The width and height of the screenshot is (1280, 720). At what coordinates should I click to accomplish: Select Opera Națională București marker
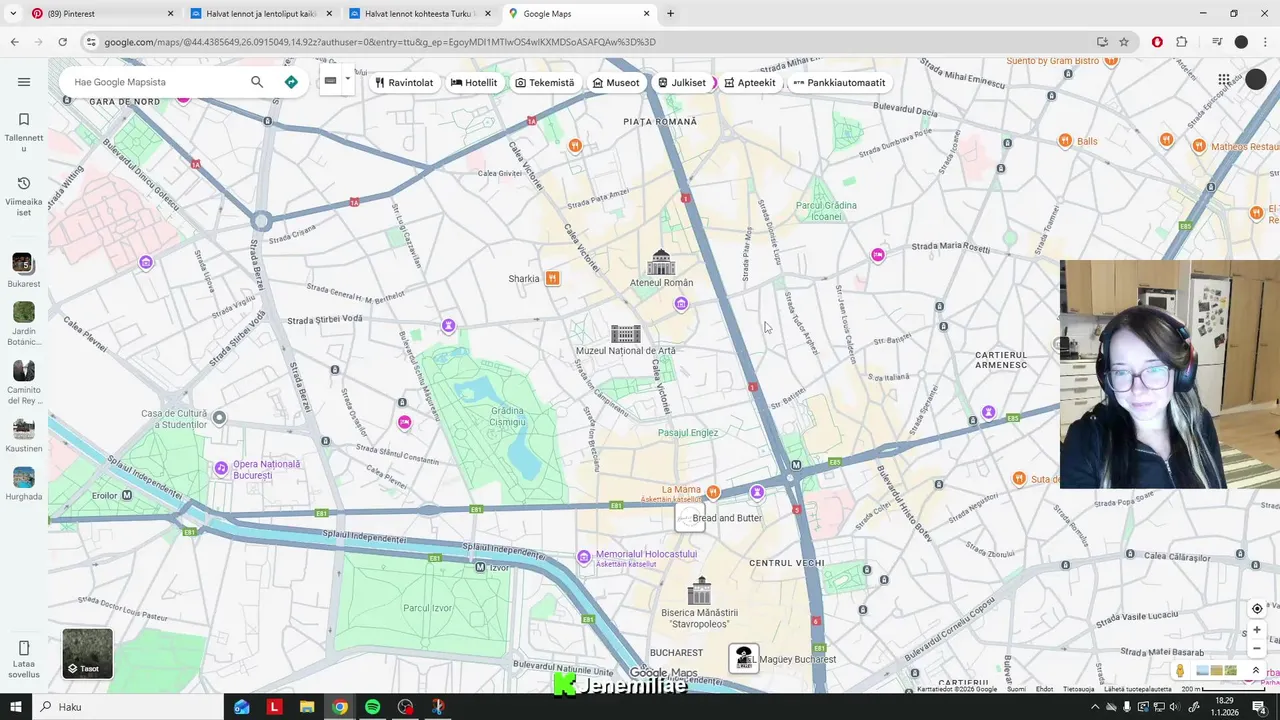pos(222,468)
